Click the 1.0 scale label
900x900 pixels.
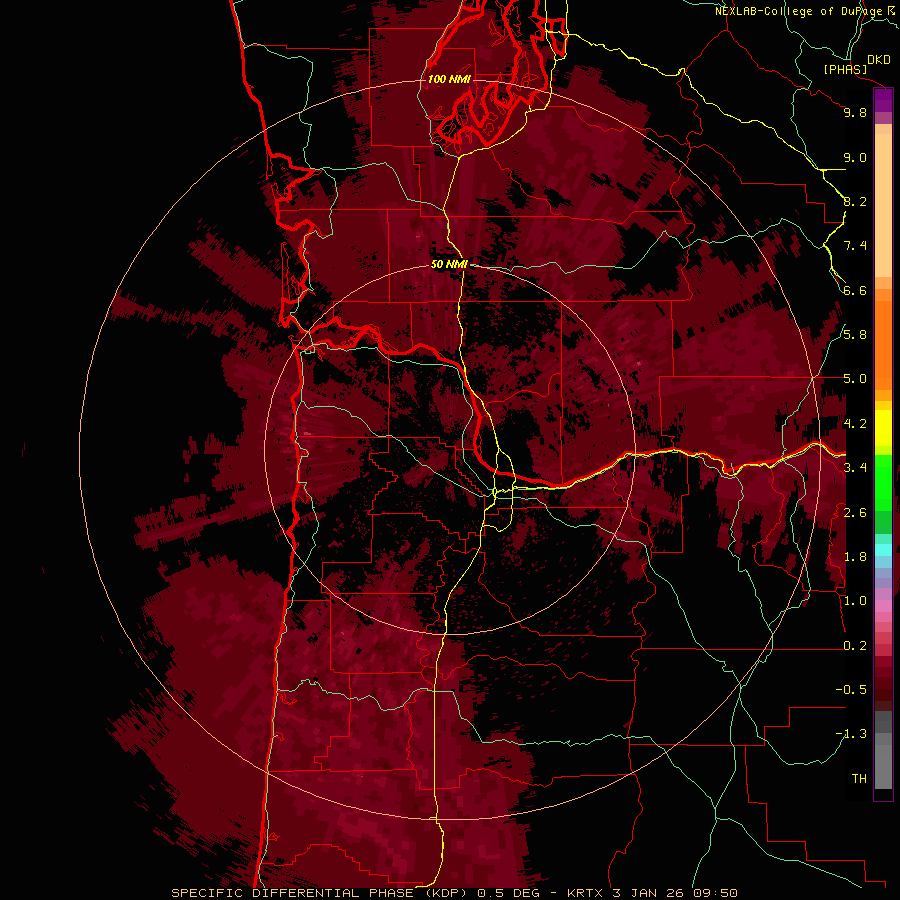tap(855, 601)
